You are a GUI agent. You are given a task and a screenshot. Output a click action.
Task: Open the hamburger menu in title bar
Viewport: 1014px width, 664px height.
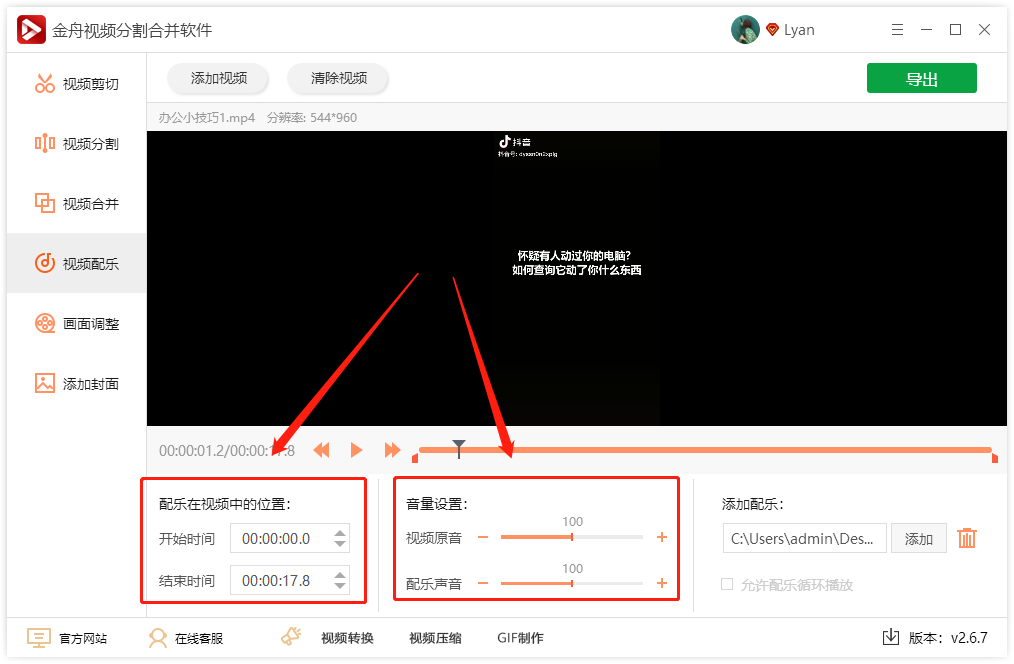click(897, 30)
